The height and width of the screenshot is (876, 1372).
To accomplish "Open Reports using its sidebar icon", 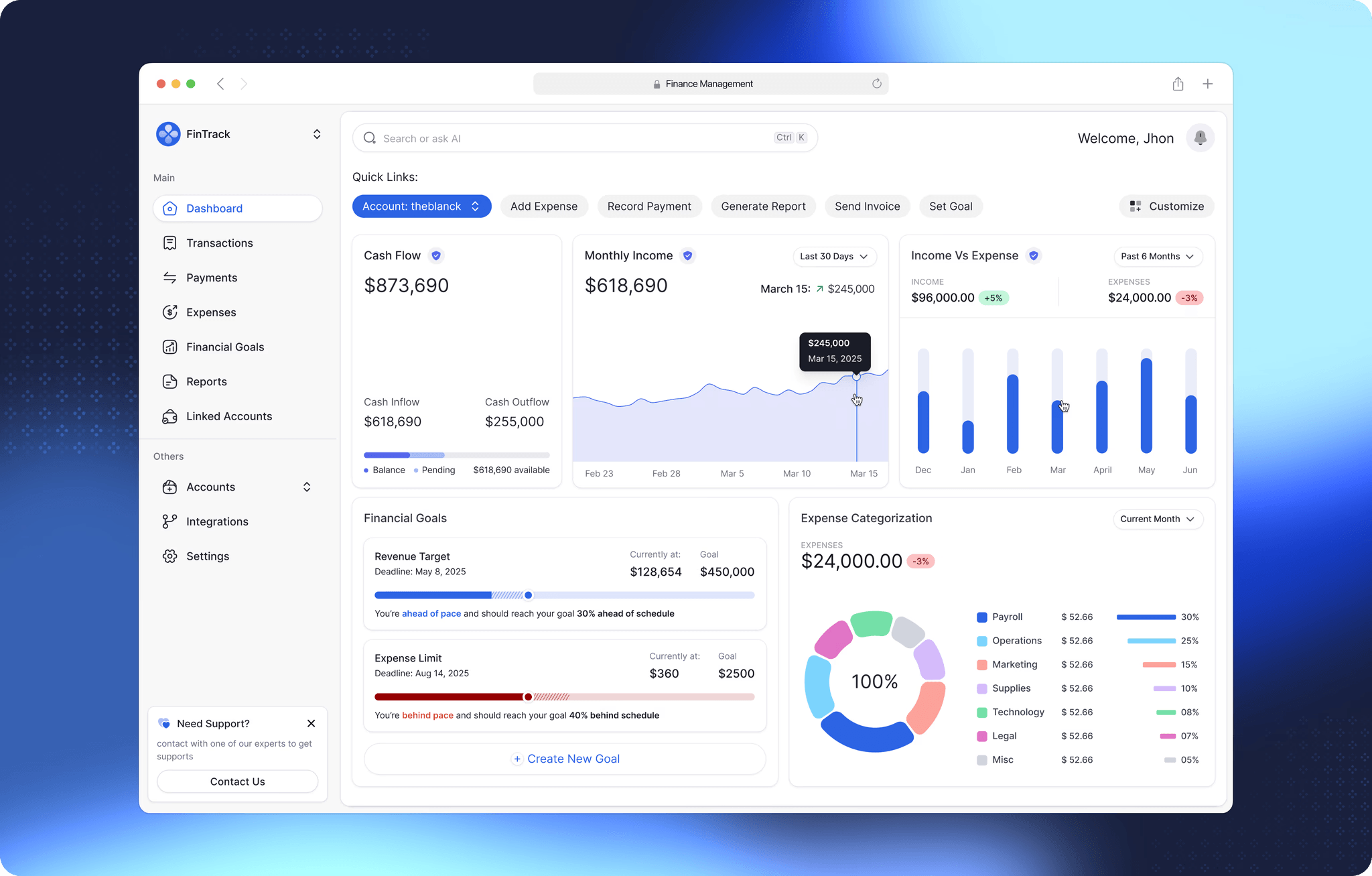I will 169,381.
